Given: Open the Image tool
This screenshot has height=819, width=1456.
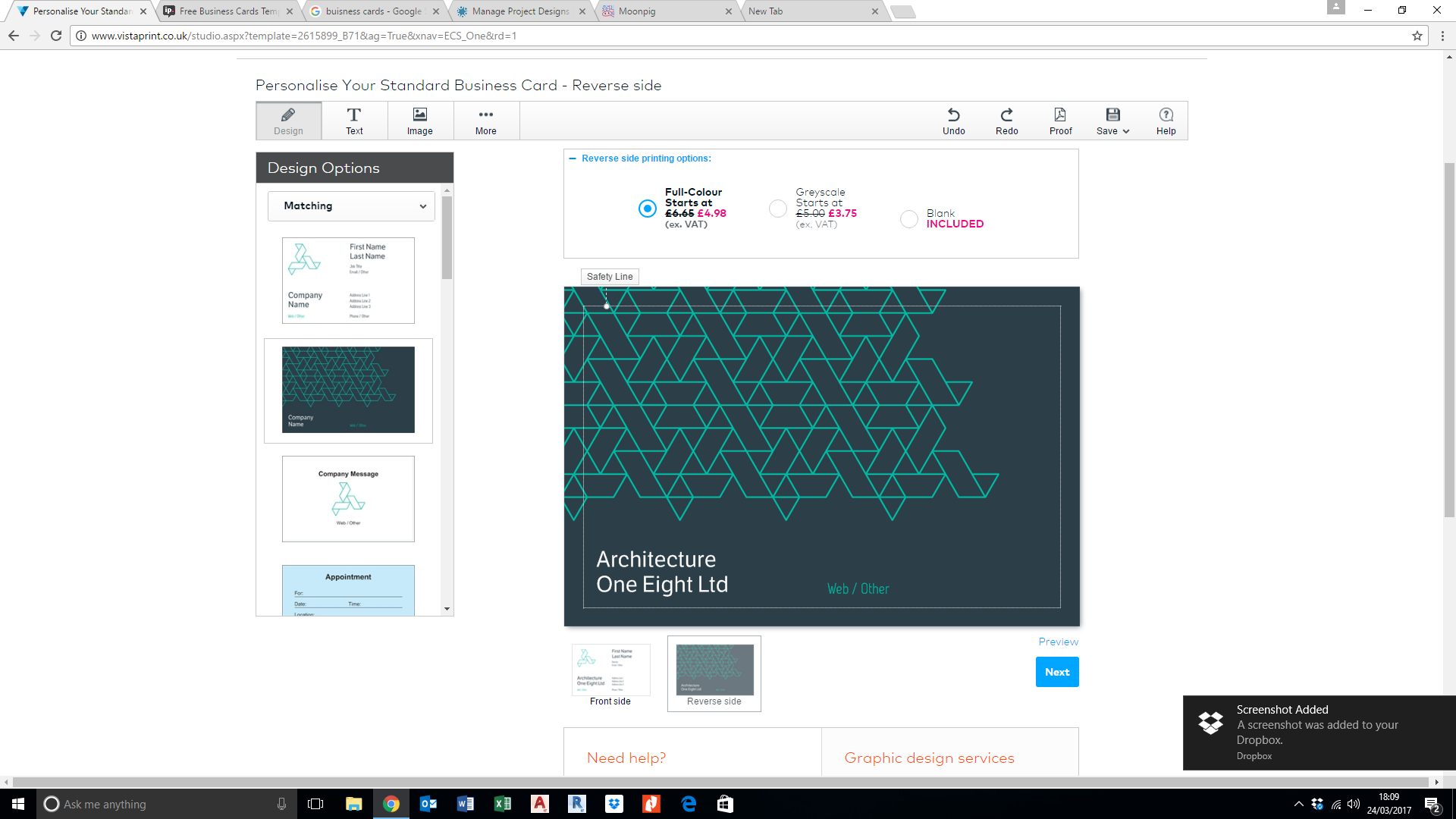Looking at the screenshot, I should (419, 115).
